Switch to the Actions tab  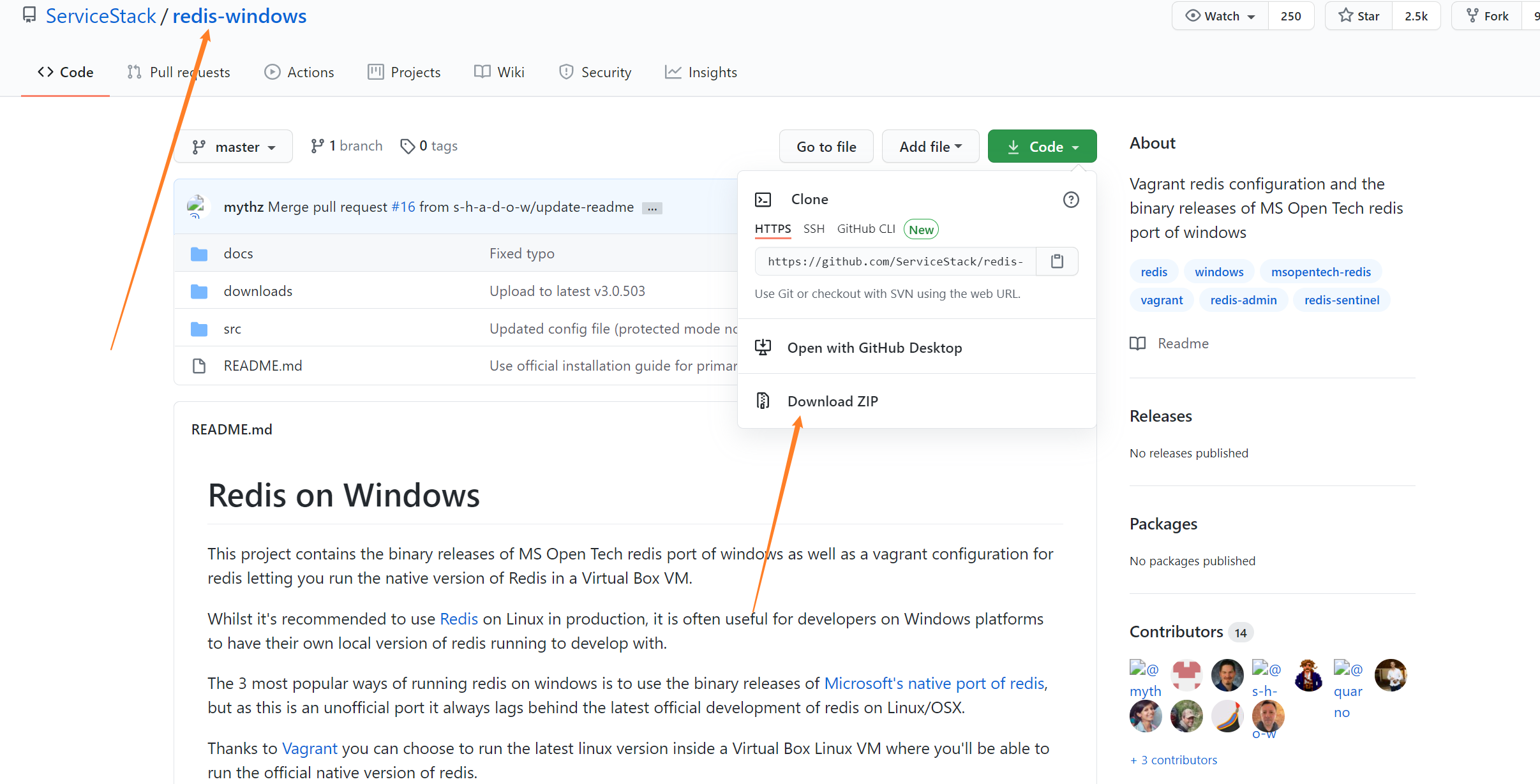pyautogui.click(x=299, y=72)
